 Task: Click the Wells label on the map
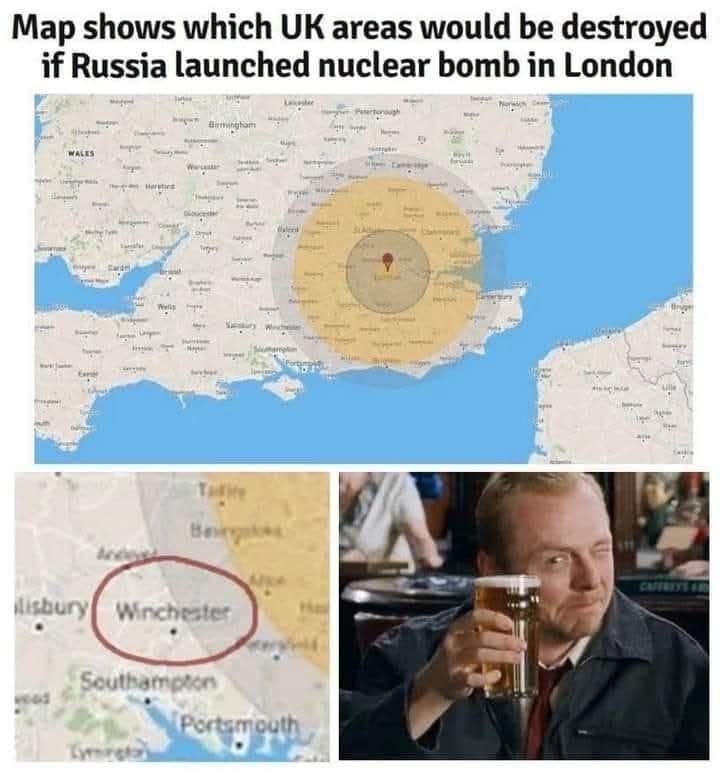(165, 307)
